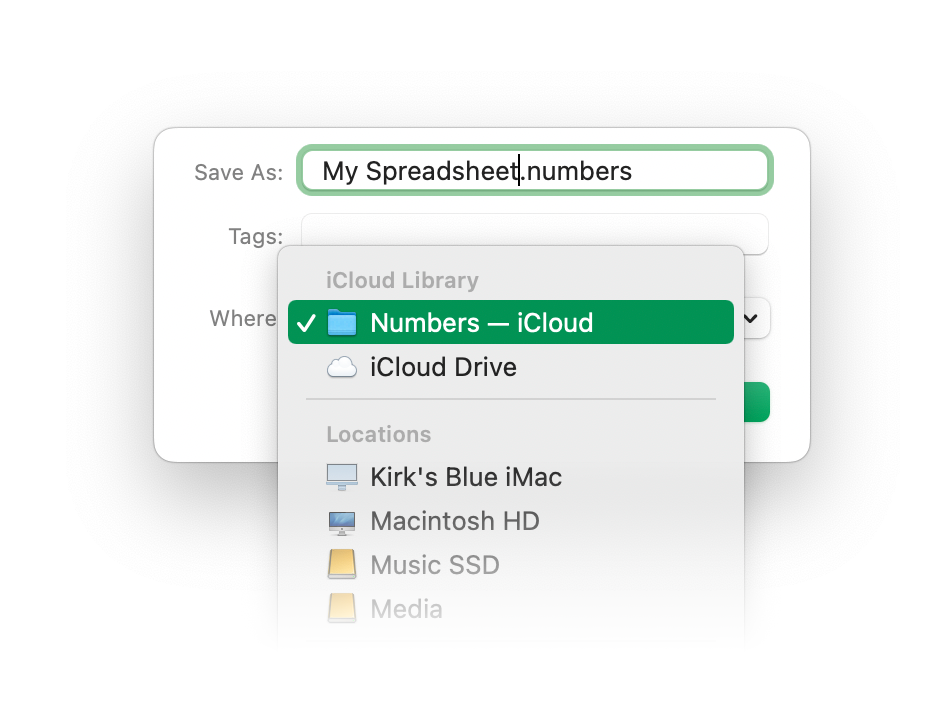Click the Media drive icon
The width and height of the screenshot is (950, 727).
342,608
